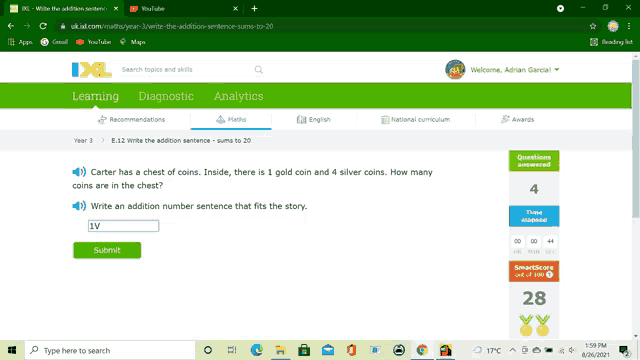This screenshot has height=360, width=640.
Task: Launch Microsoft Edge from the taskbar
Action: tap(256, 350)
